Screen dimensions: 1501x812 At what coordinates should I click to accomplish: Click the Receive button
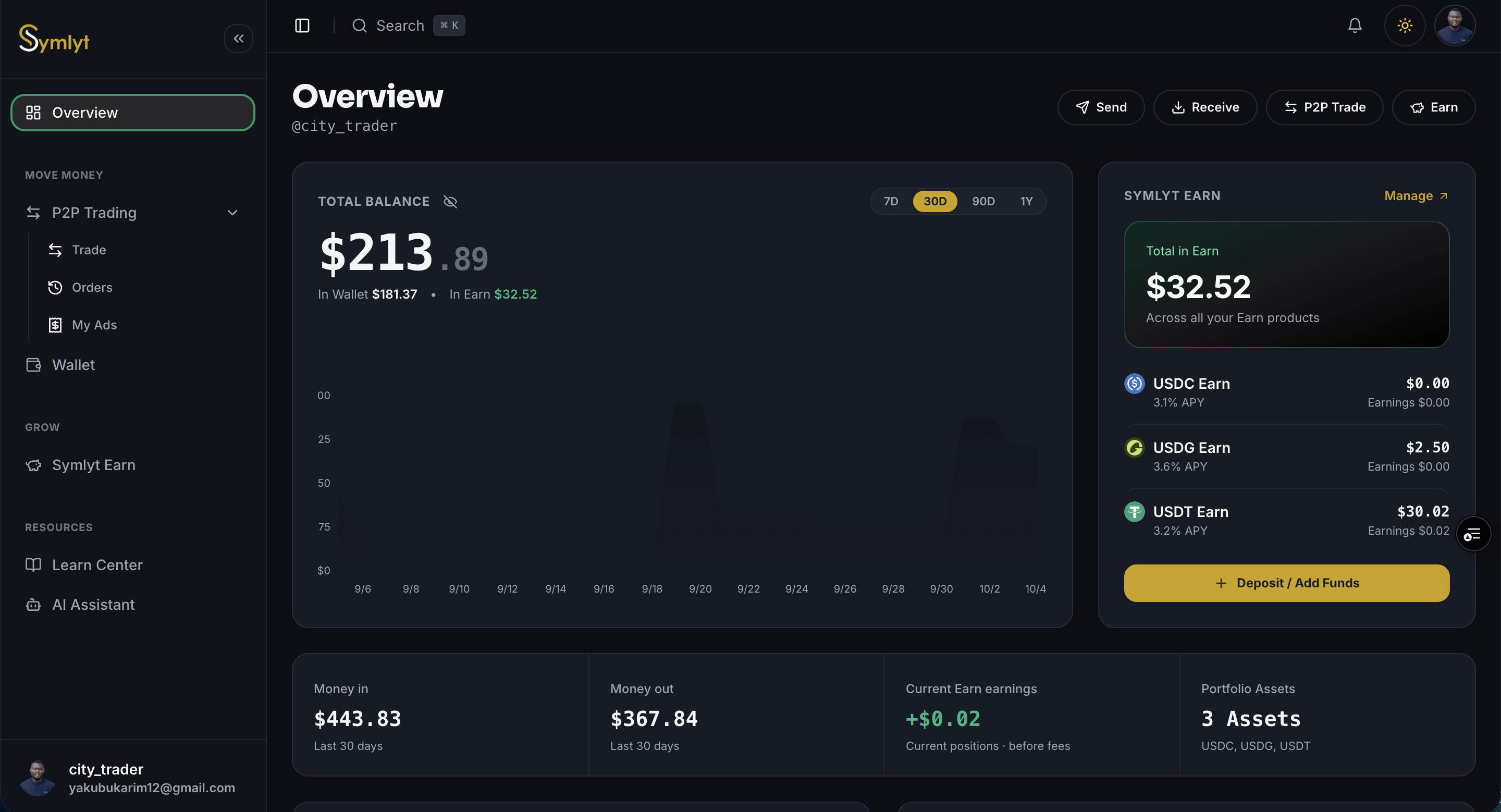click(x=1205, y=107)
